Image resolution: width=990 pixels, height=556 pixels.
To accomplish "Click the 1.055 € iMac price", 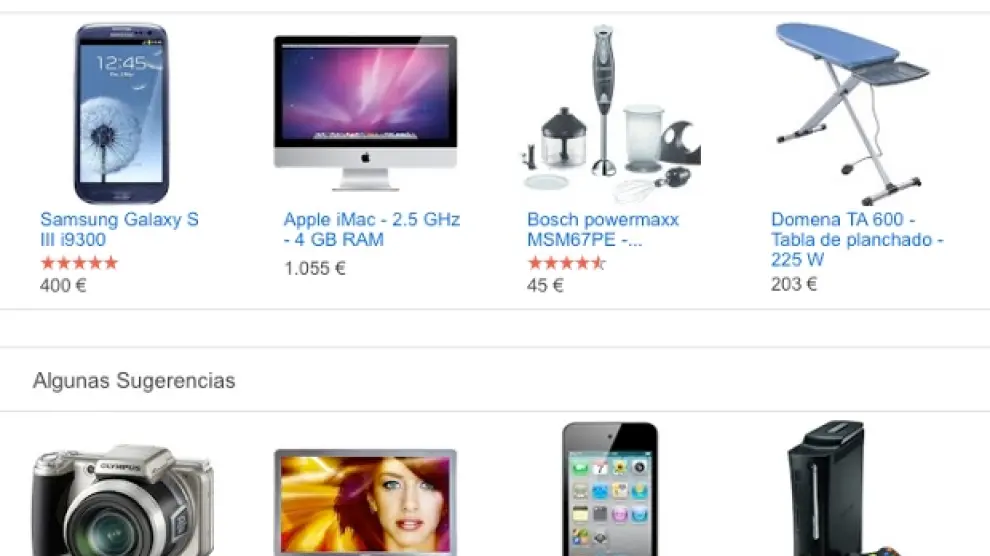I will coord(314,268).
